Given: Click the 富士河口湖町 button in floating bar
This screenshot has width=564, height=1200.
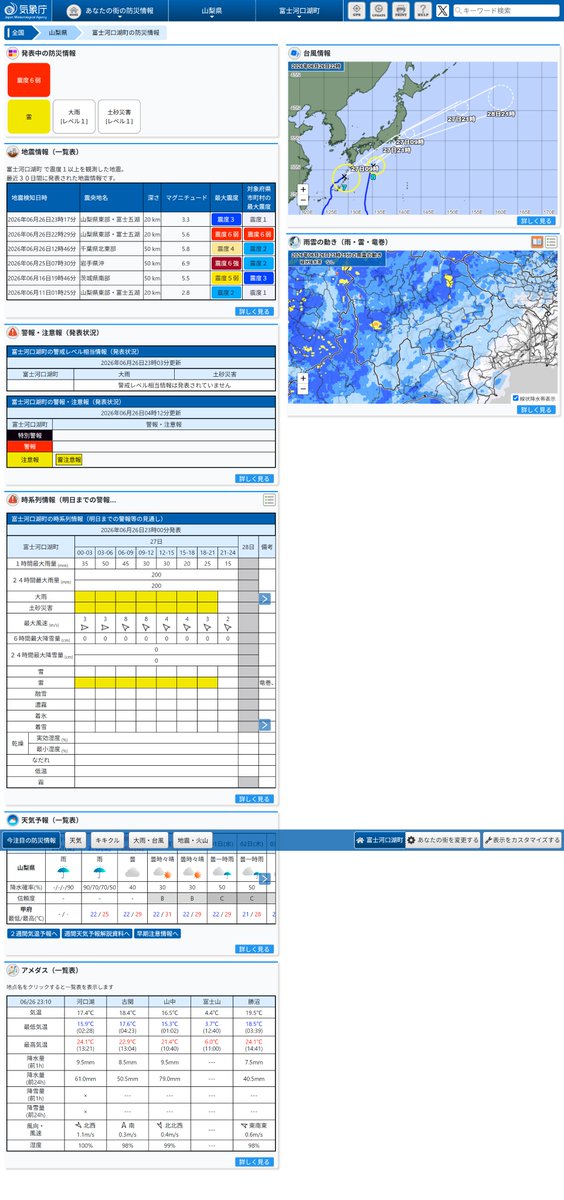Looking at the screenshot, I should [x=379, y=841].
